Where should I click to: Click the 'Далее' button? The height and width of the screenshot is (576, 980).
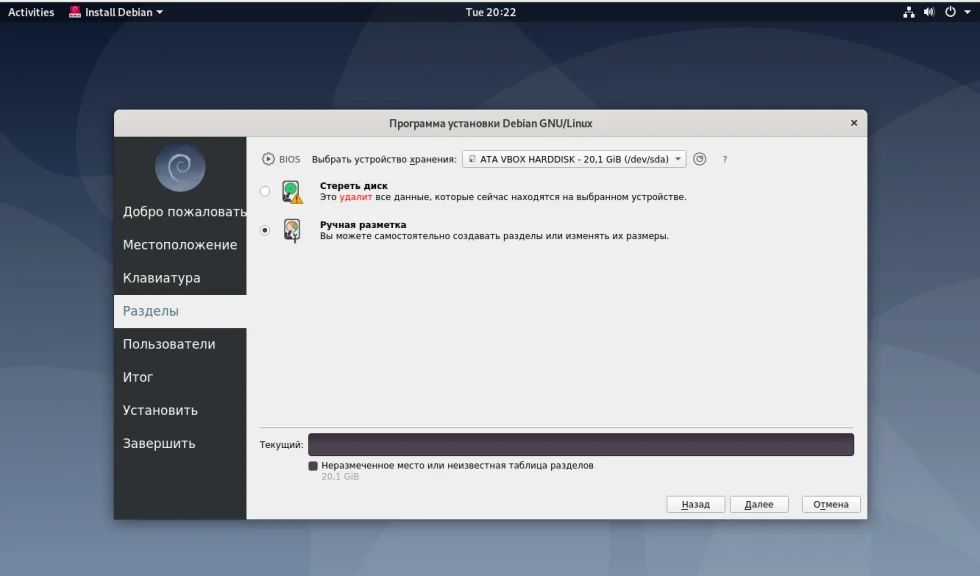click(x=759, y=504)
